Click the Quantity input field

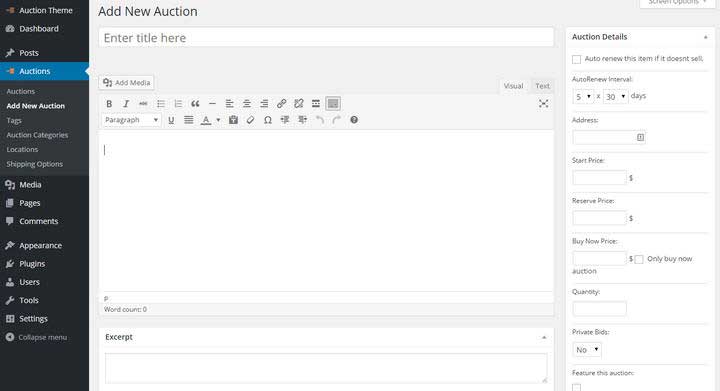[599, 308]
